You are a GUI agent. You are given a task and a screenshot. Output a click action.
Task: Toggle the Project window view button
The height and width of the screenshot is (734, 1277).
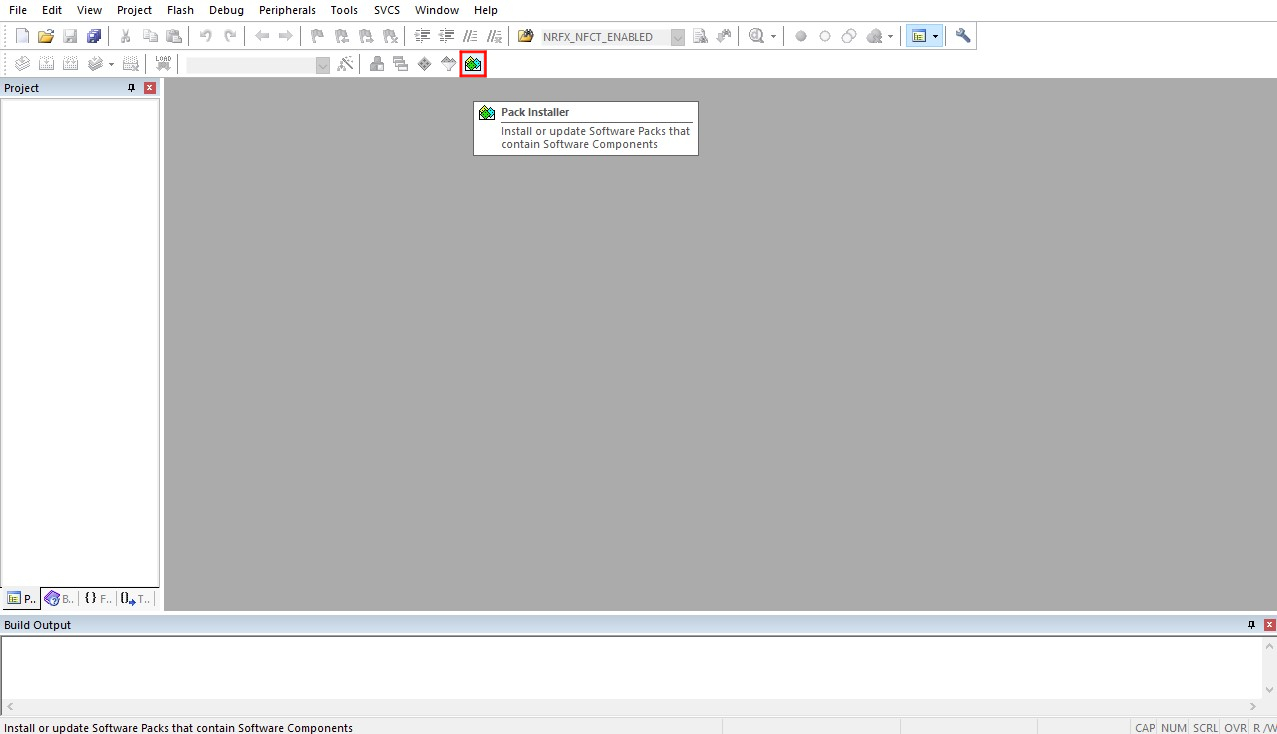point(918,36)
